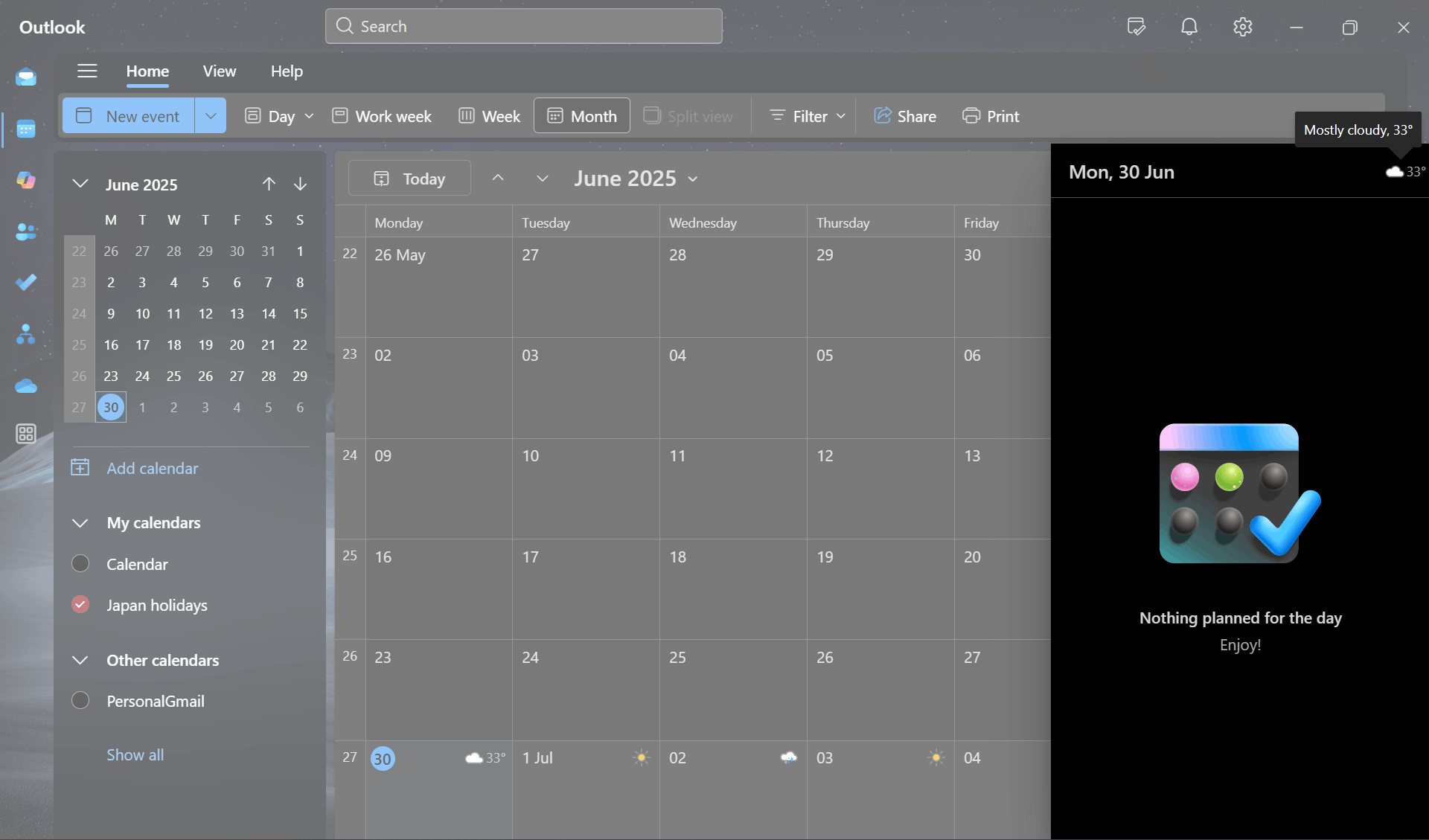Open Settings via the gear icon

click(x=1241, y=27)
